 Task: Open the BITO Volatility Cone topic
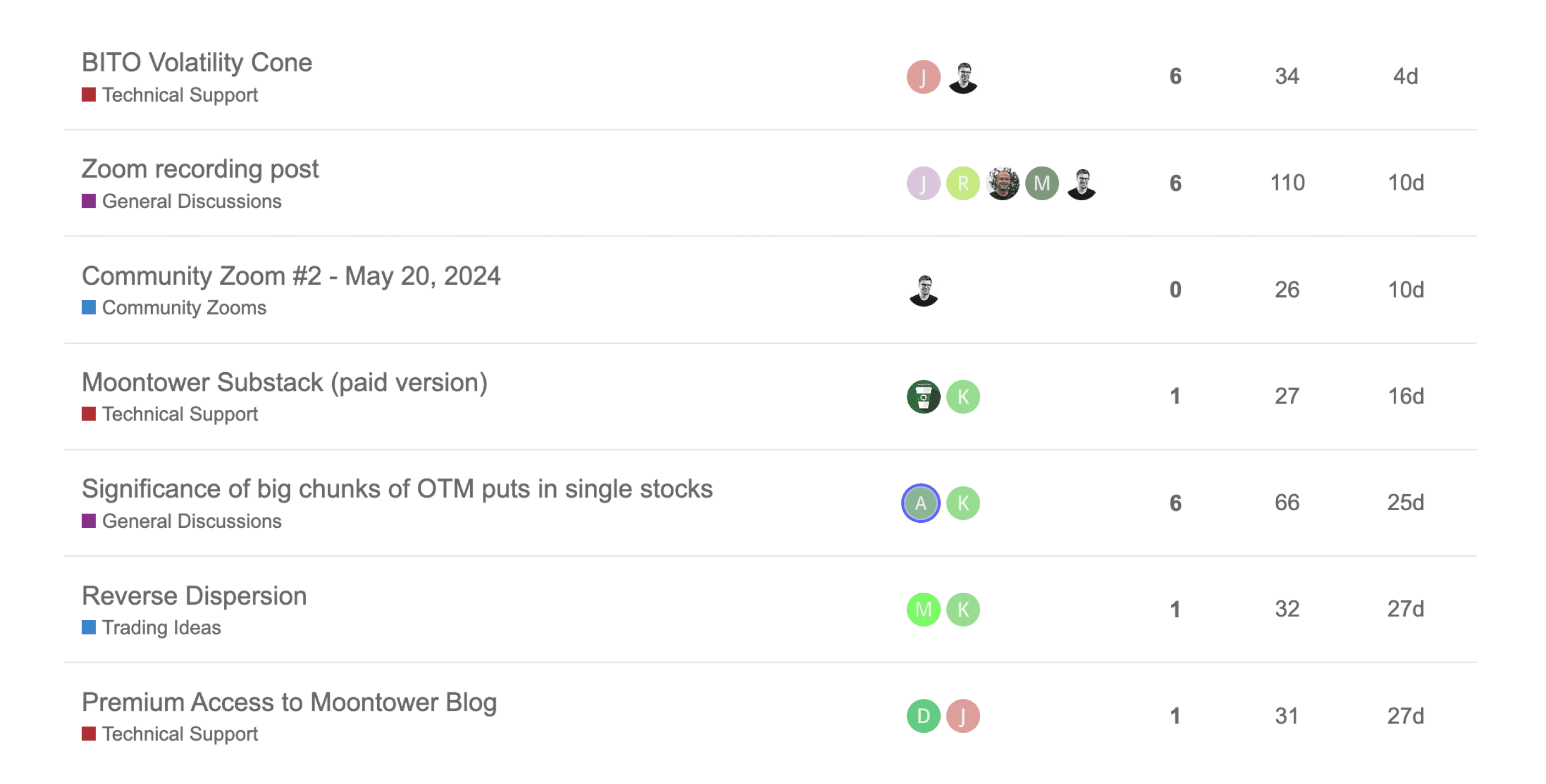pyautogui.click(x=197, y=63)
